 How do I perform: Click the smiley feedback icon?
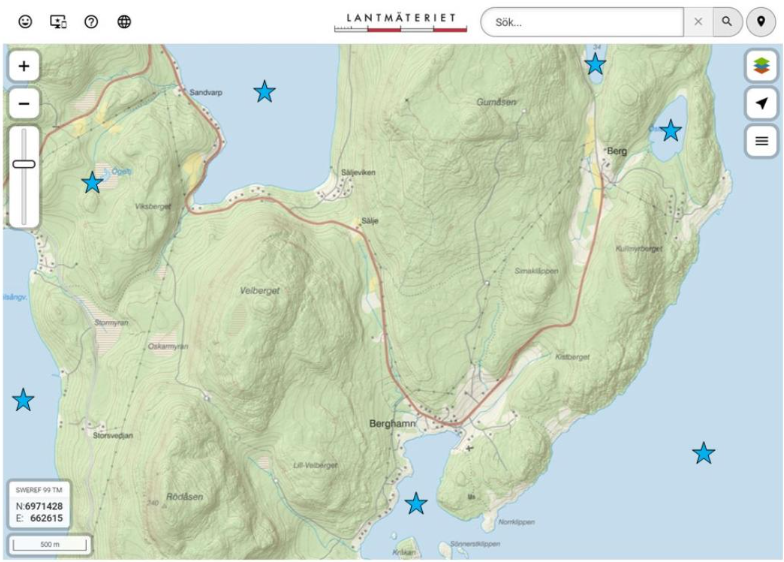[25, 21]
